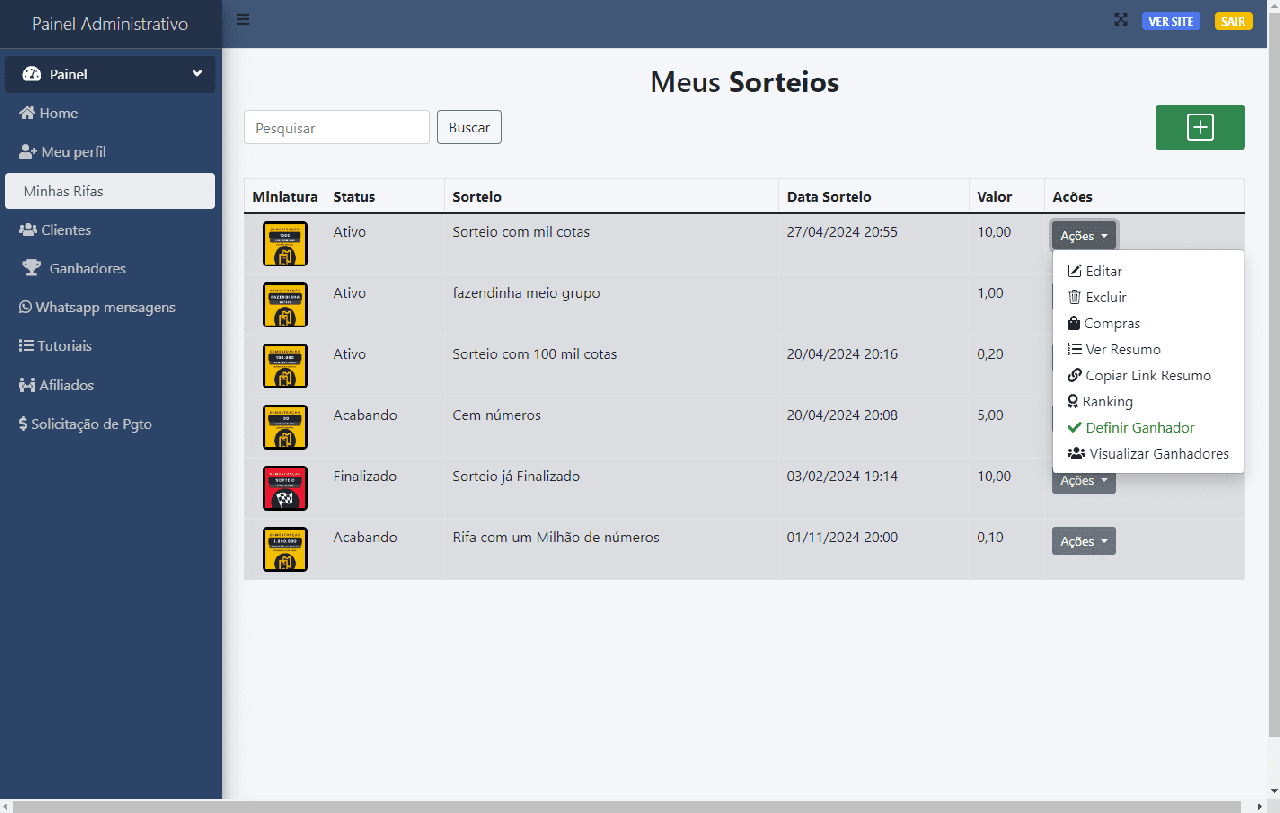Open Ações dropdown for Rifa com um Milhão

click(x=1083, y=541)
